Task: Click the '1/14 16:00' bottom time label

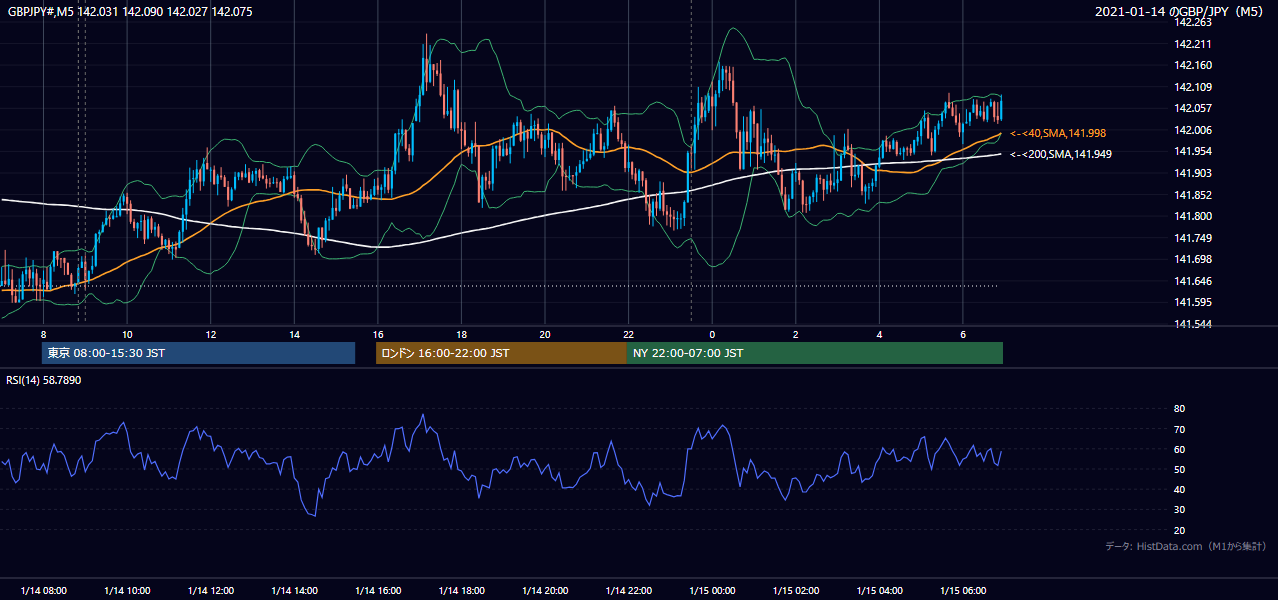Action: [377, 591]
